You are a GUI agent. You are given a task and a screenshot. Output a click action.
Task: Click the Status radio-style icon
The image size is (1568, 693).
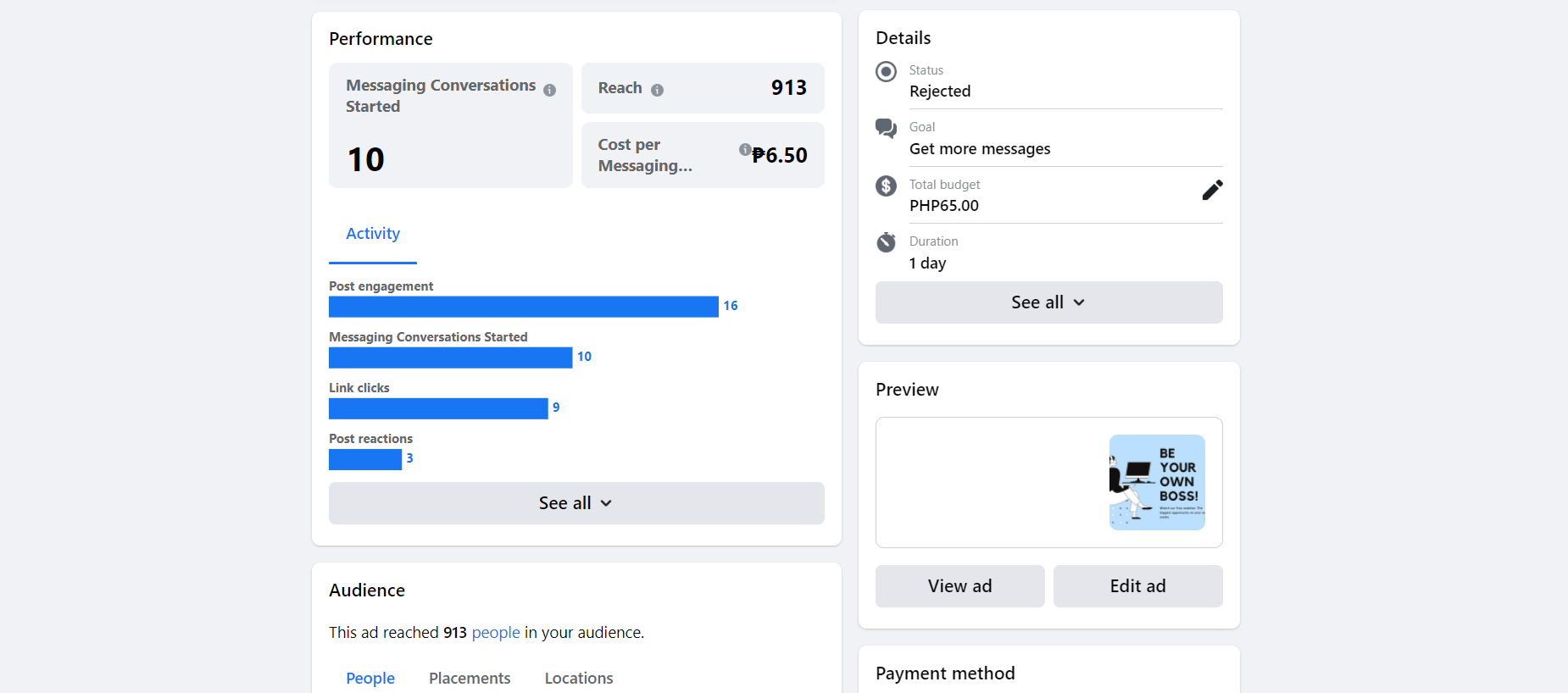click(886, 71)
